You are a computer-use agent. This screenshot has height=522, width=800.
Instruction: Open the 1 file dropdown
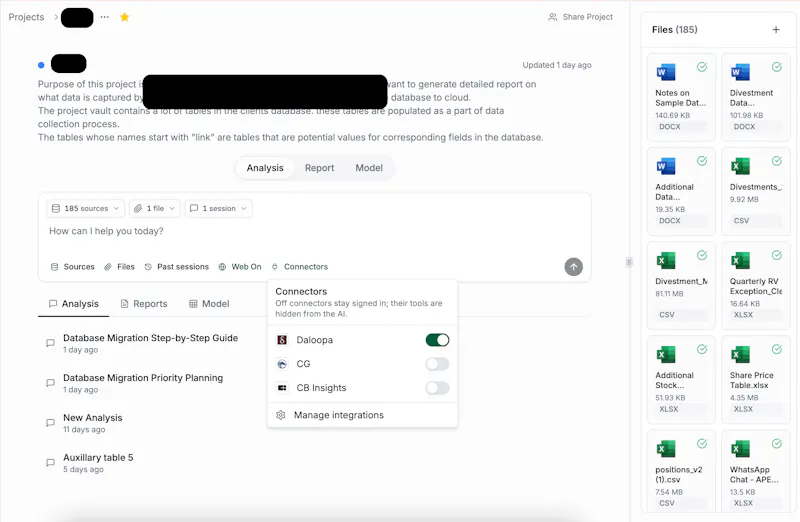pyautogui.click(x=155, y=208)
